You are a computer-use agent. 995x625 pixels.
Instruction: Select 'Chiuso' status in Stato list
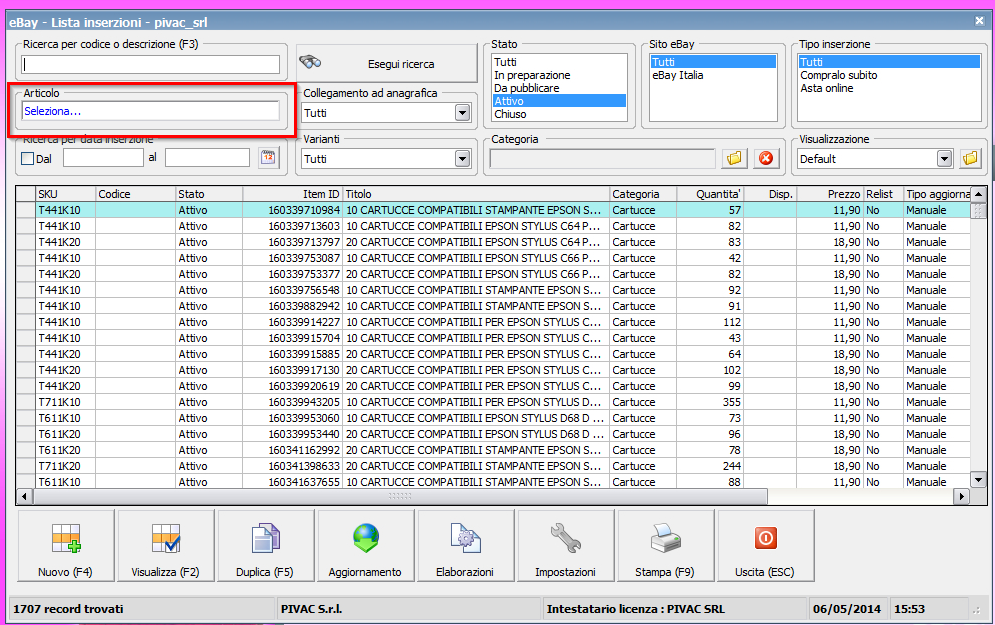tap(559, 114)
